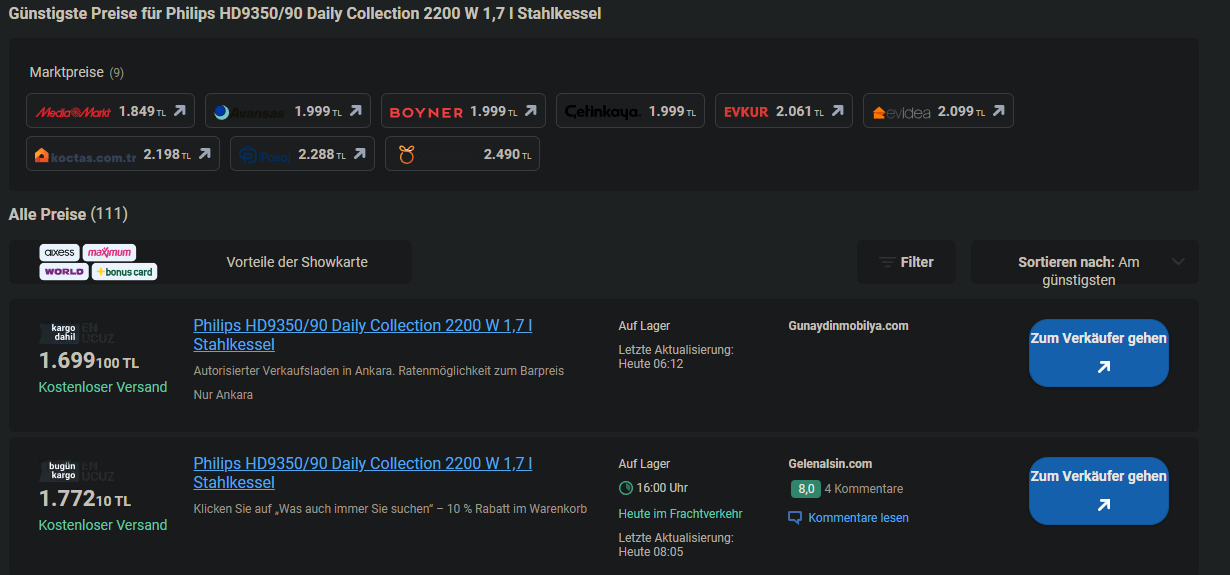Click Kostenloser Versand under 1.772 TL

coord(103,525)
